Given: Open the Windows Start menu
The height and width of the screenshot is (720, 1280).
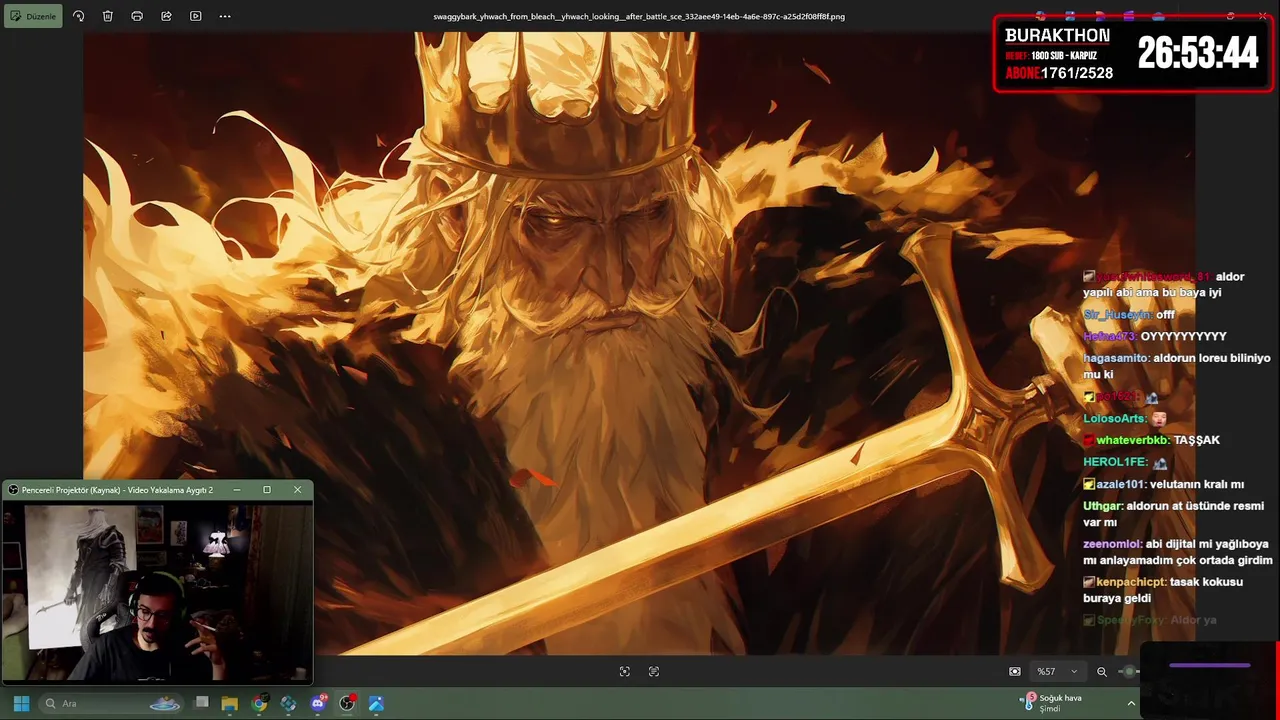Looking at the screenshot, I should 21,703.
